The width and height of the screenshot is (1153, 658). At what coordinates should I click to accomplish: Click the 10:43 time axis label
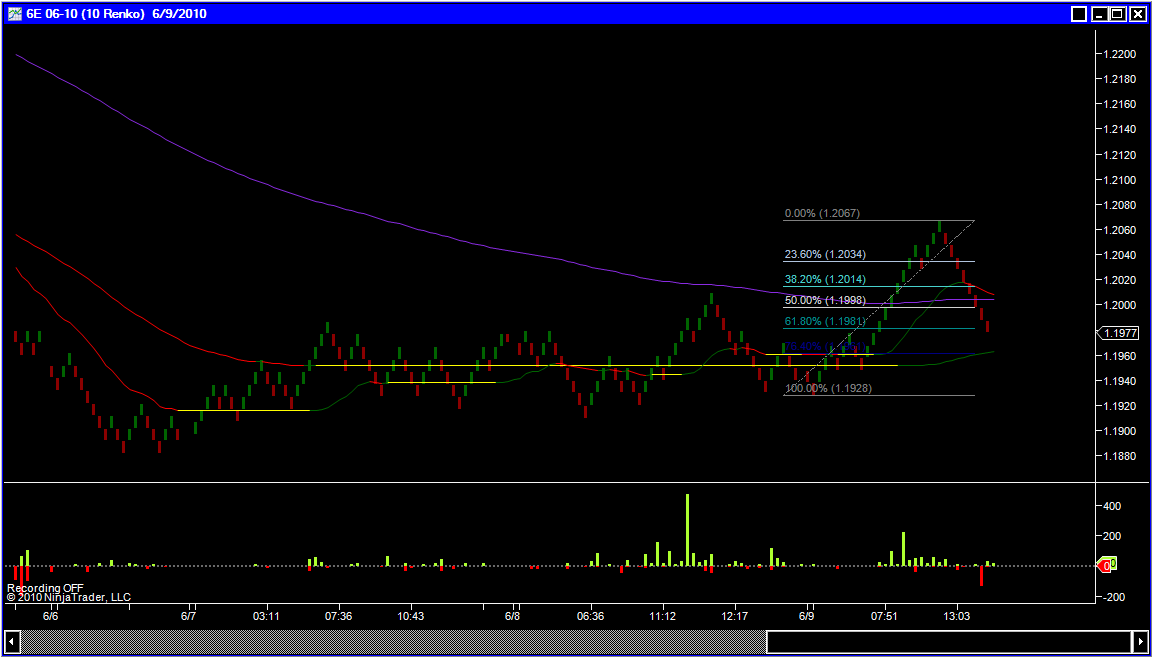[x=410, y=616]
